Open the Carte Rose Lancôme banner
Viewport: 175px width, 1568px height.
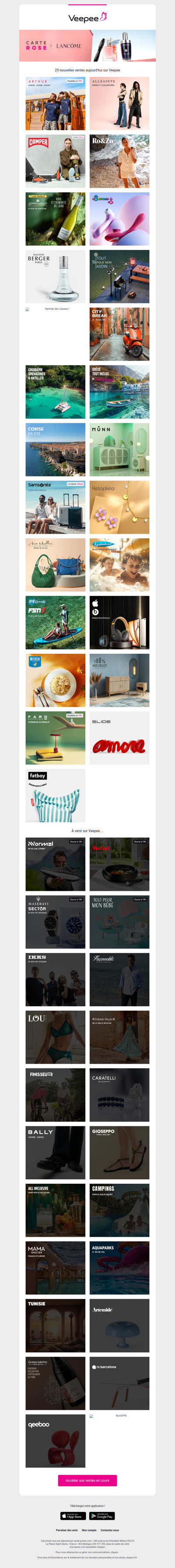pyautogui.click(x=87, y=46)
